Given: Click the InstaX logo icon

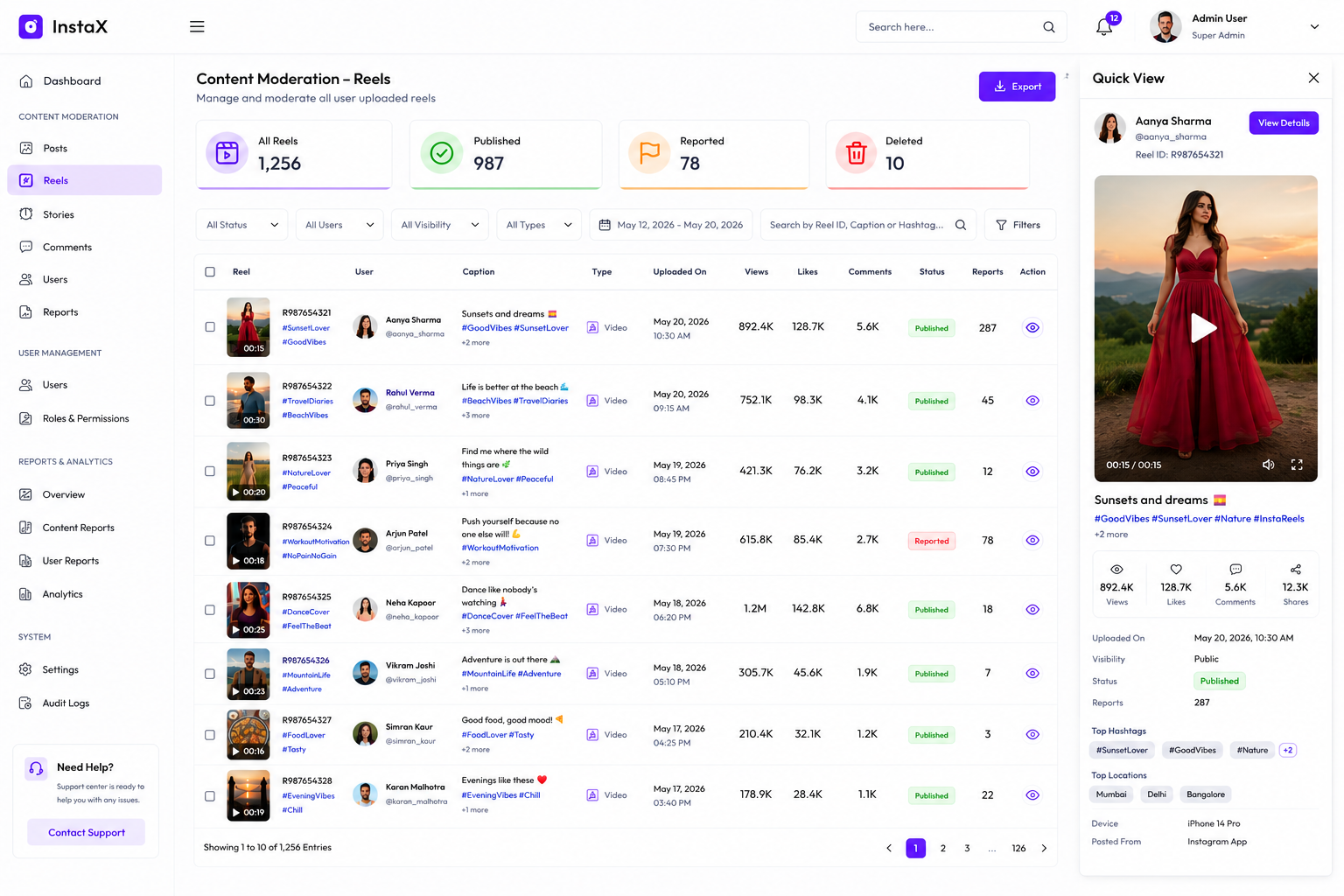Looking at the screenshot, I should pos(31,27).
